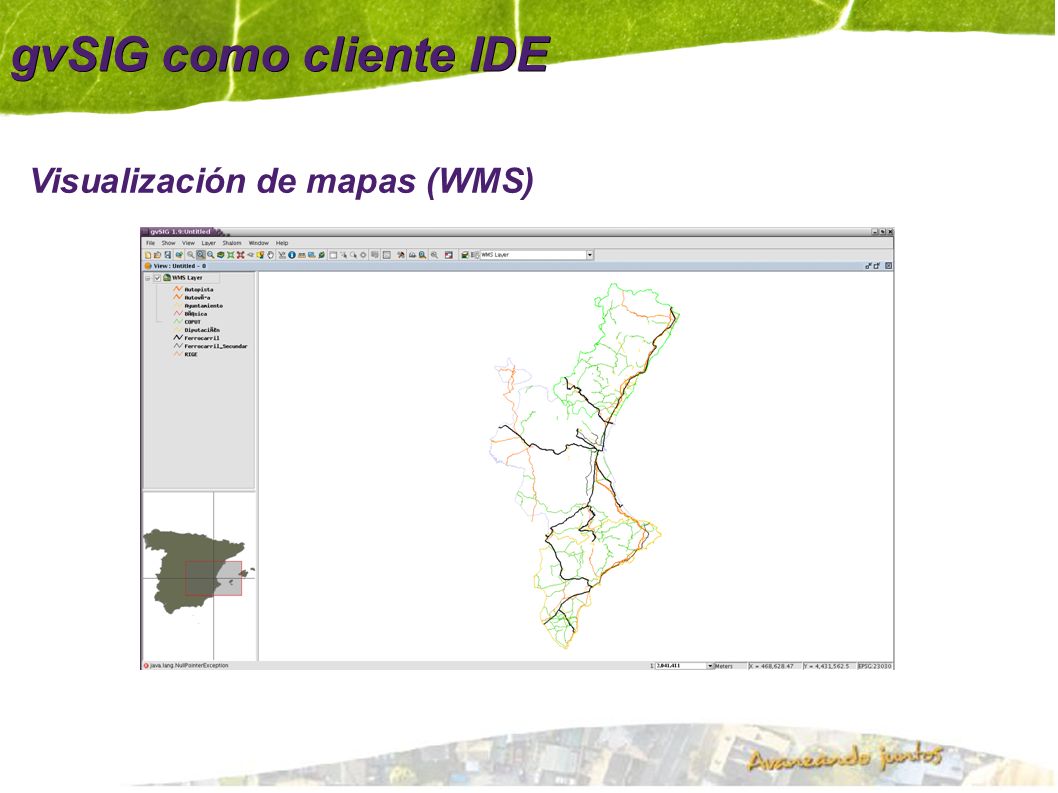Click the green Full extent icon
The height and width of the screenshot is (793, 1058).
click(231, 255)
